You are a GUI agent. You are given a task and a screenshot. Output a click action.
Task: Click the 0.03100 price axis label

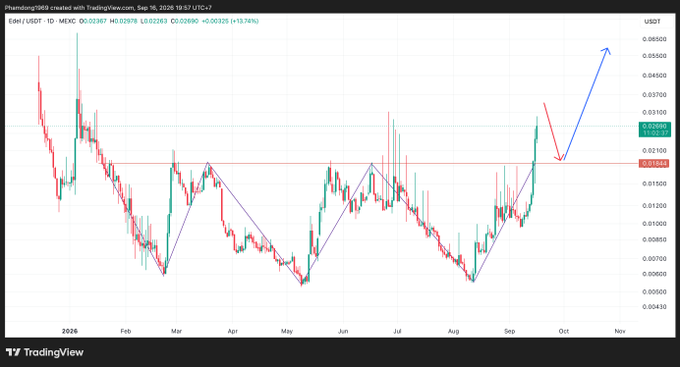[654, 112]
